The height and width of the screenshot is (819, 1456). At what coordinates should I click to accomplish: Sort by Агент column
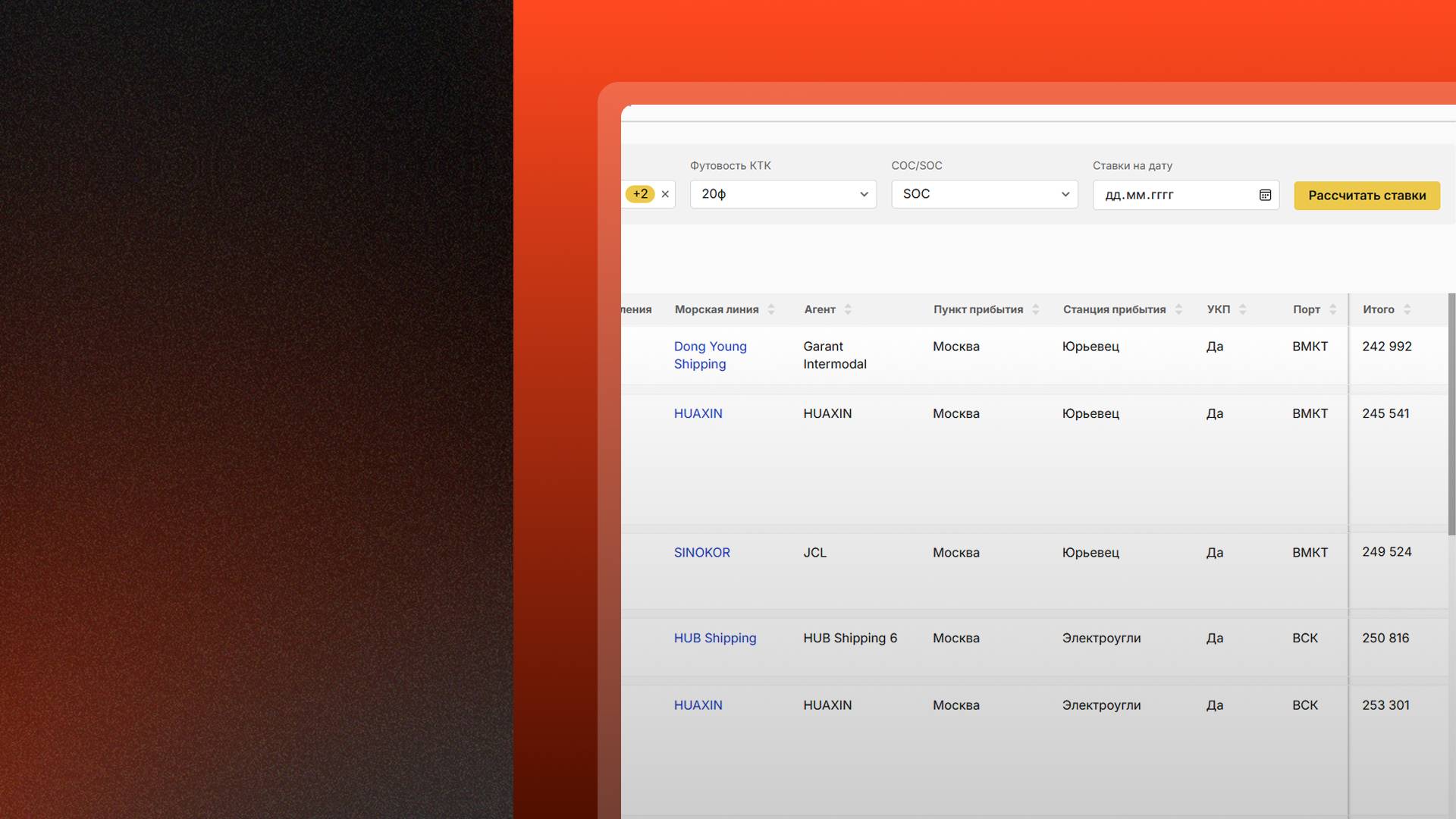click(x=848, y=309)
